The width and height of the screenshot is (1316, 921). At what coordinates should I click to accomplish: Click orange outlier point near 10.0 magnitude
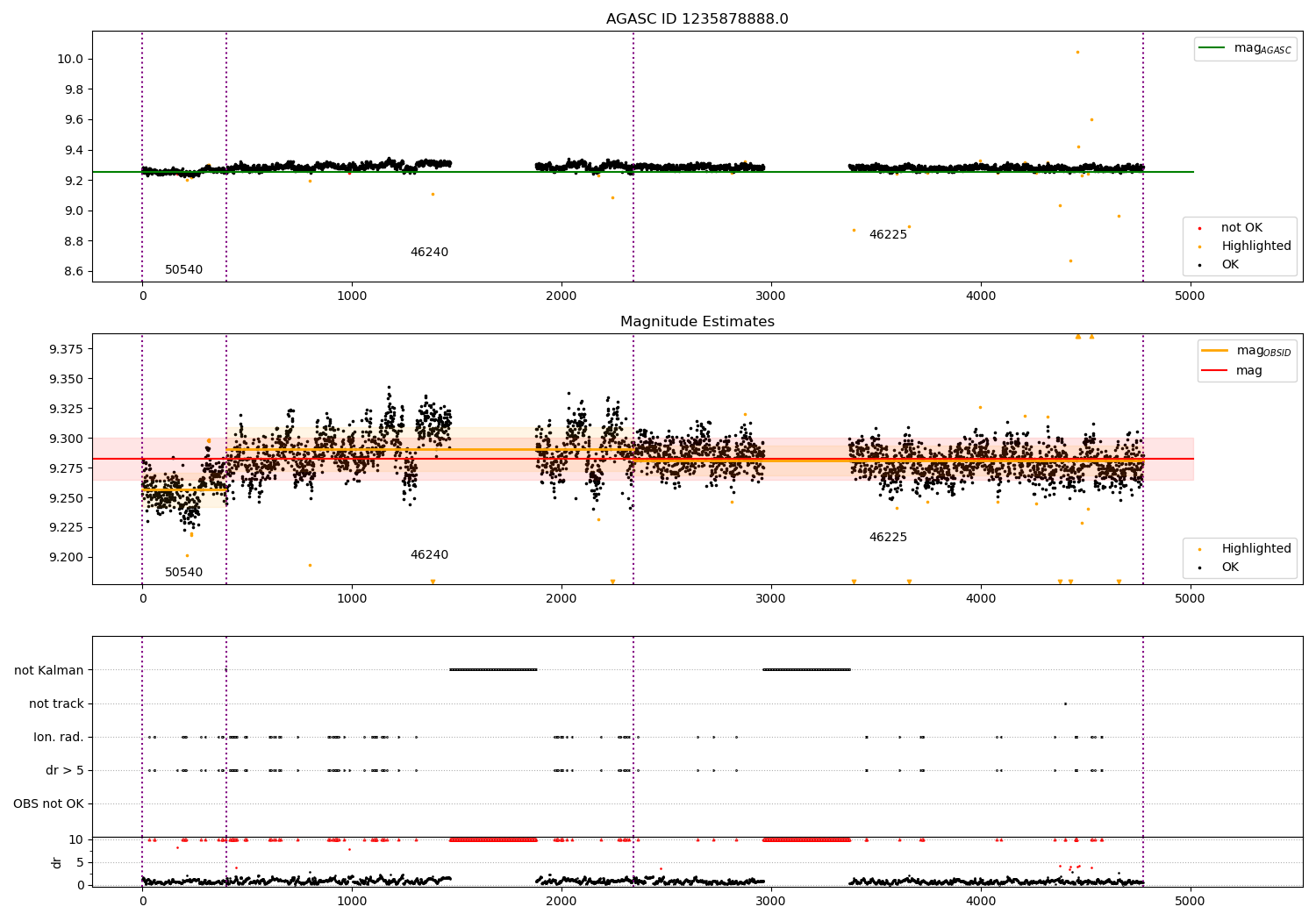point(1077,52)
